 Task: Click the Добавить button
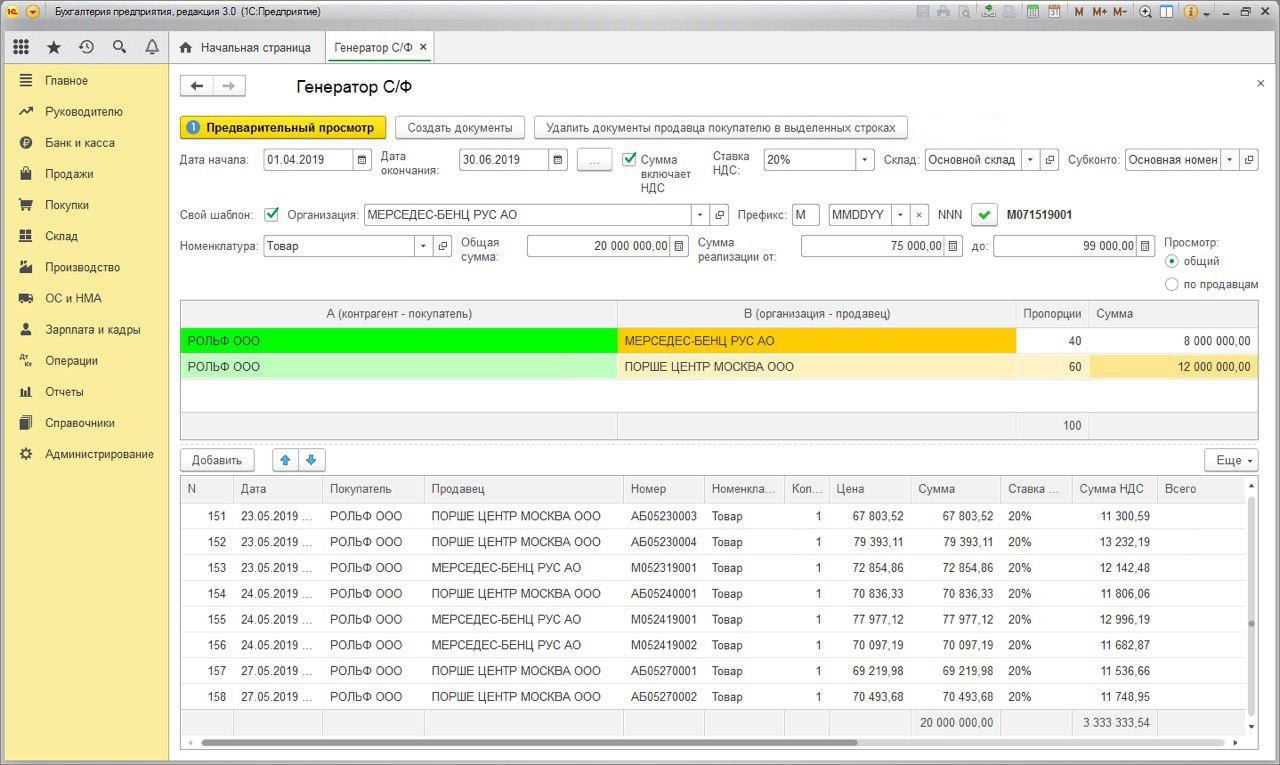[217, 460]
